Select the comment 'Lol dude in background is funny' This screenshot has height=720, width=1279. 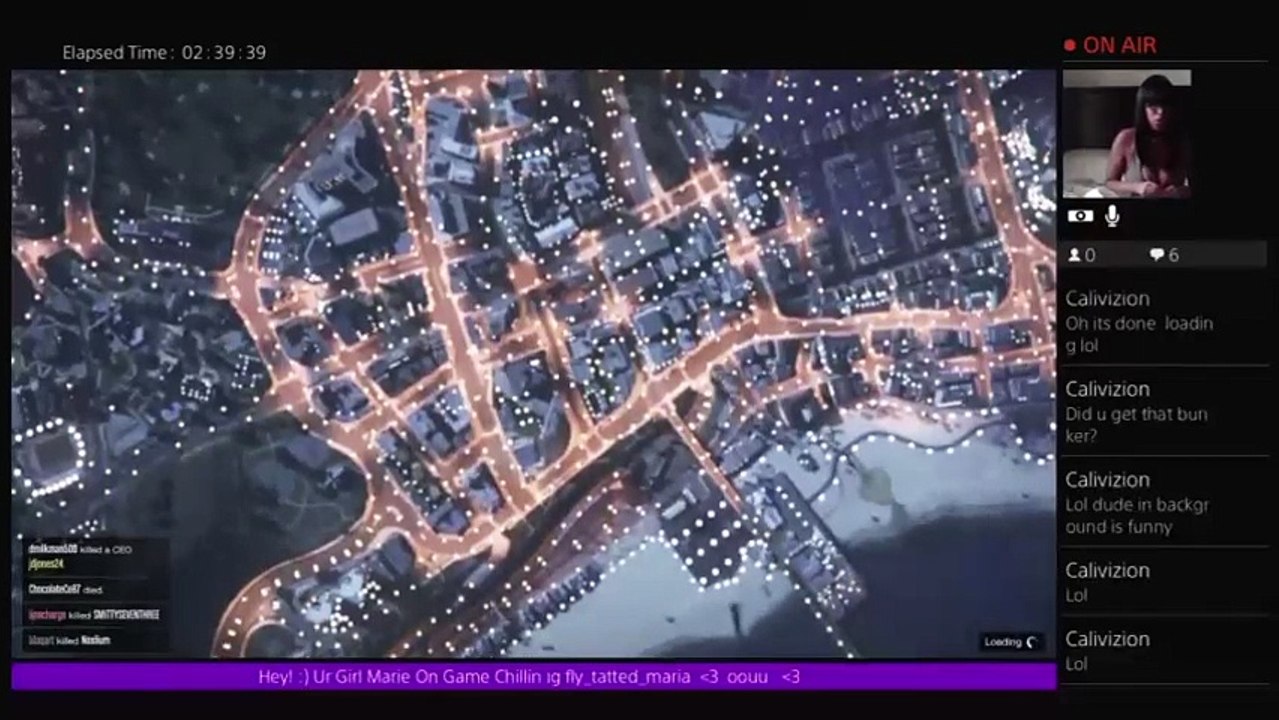(x=1137, y=516)
